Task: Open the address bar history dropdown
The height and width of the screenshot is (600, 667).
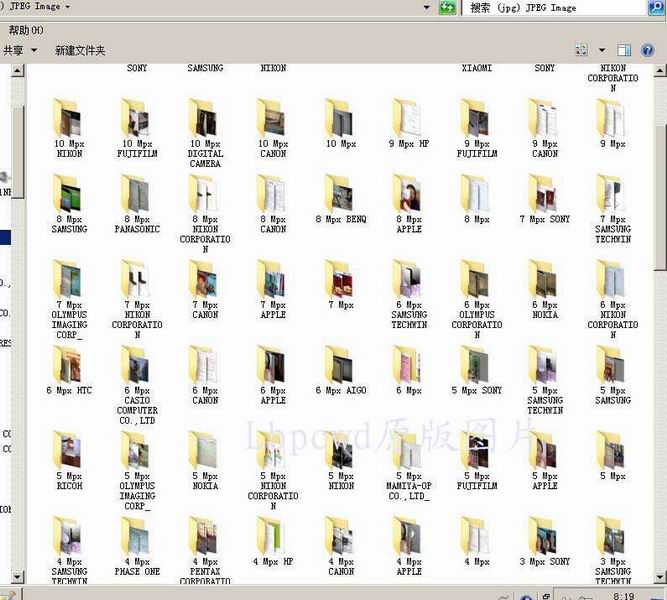Action: pyautogui.click(x=427, y=7)
